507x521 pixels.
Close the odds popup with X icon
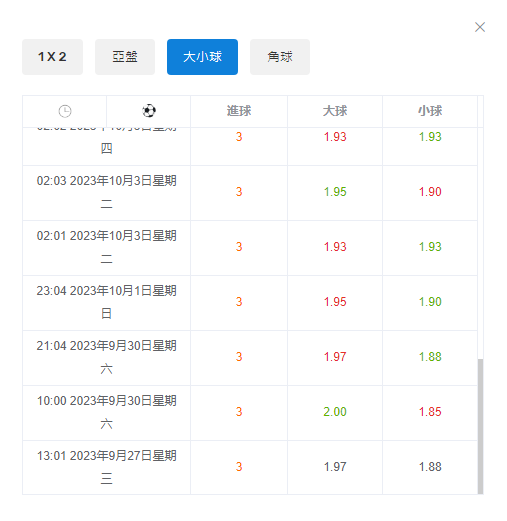[480, 27]
